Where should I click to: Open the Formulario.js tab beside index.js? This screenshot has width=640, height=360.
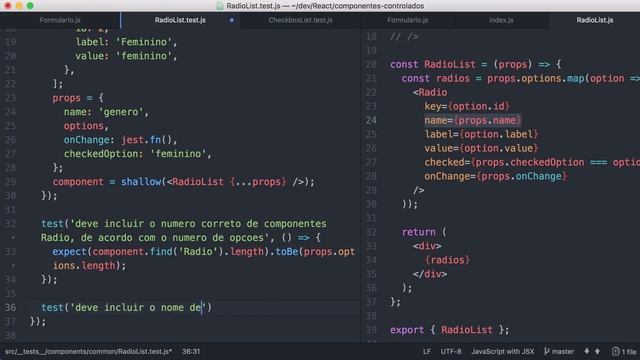coord(407,20)
